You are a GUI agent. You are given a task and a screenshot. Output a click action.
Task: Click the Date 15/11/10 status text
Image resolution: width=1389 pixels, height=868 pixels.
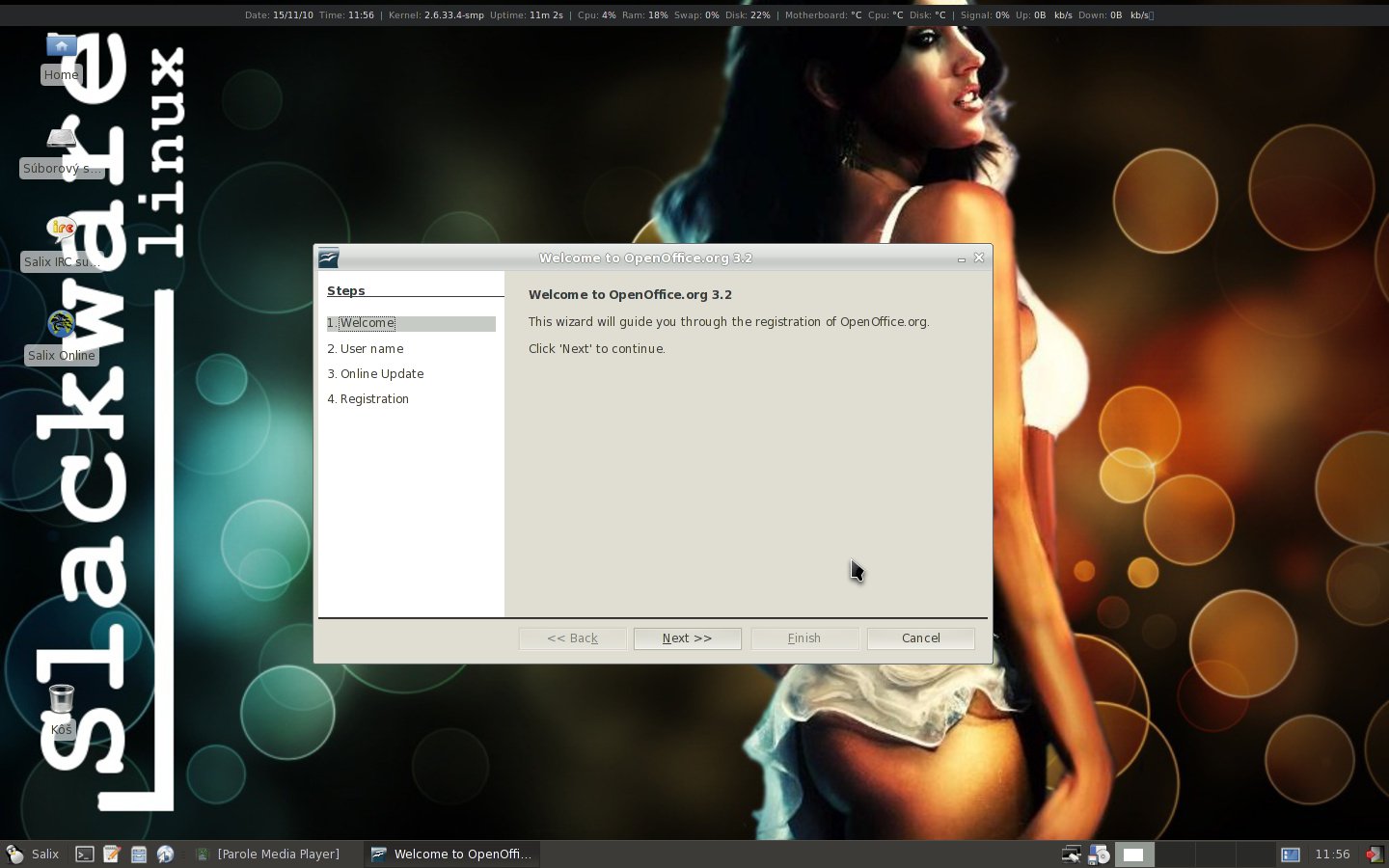[x=279, y=15]
